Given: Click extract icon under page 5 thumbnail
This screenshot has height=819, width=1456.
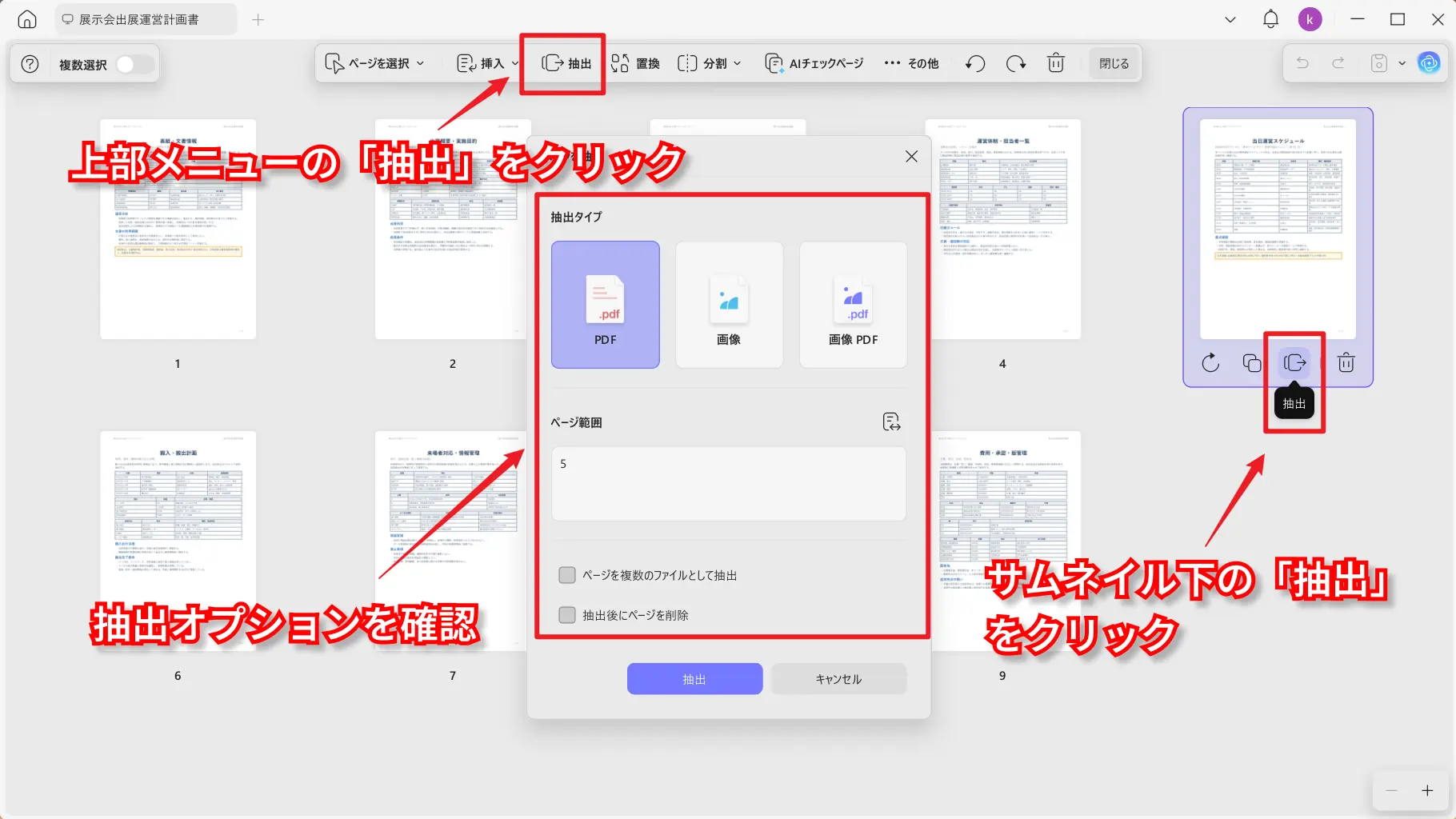Looking at the screenshot, I should click(1294, 363).
